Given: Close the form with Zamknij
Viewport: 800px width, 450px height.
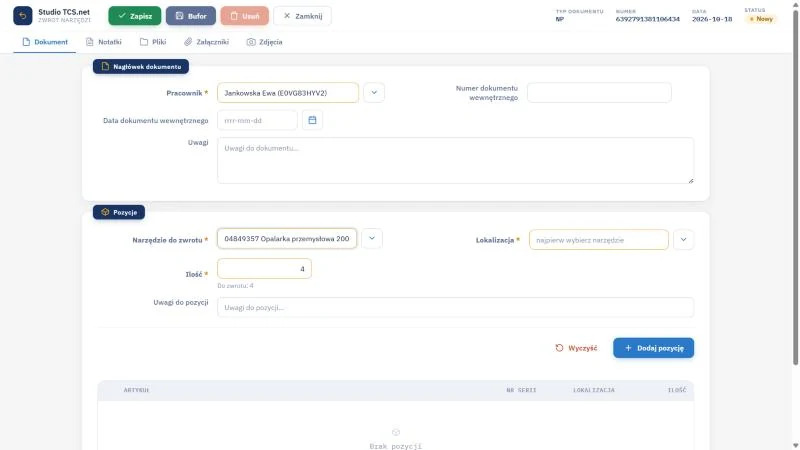Looking at the screenshot, I should pos(303,16).
